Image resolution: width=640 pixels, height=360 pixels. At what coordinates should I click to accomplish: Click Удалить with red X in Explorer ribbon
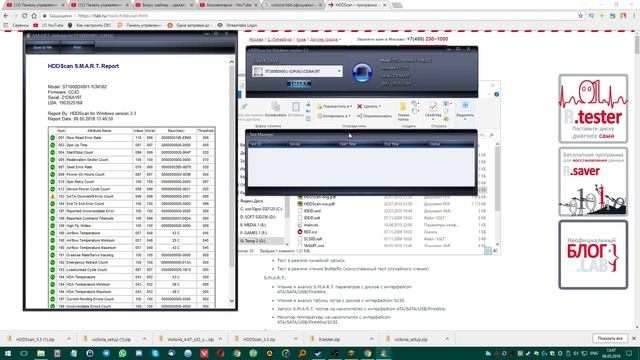pyautogui.click(x=369, y=107)
